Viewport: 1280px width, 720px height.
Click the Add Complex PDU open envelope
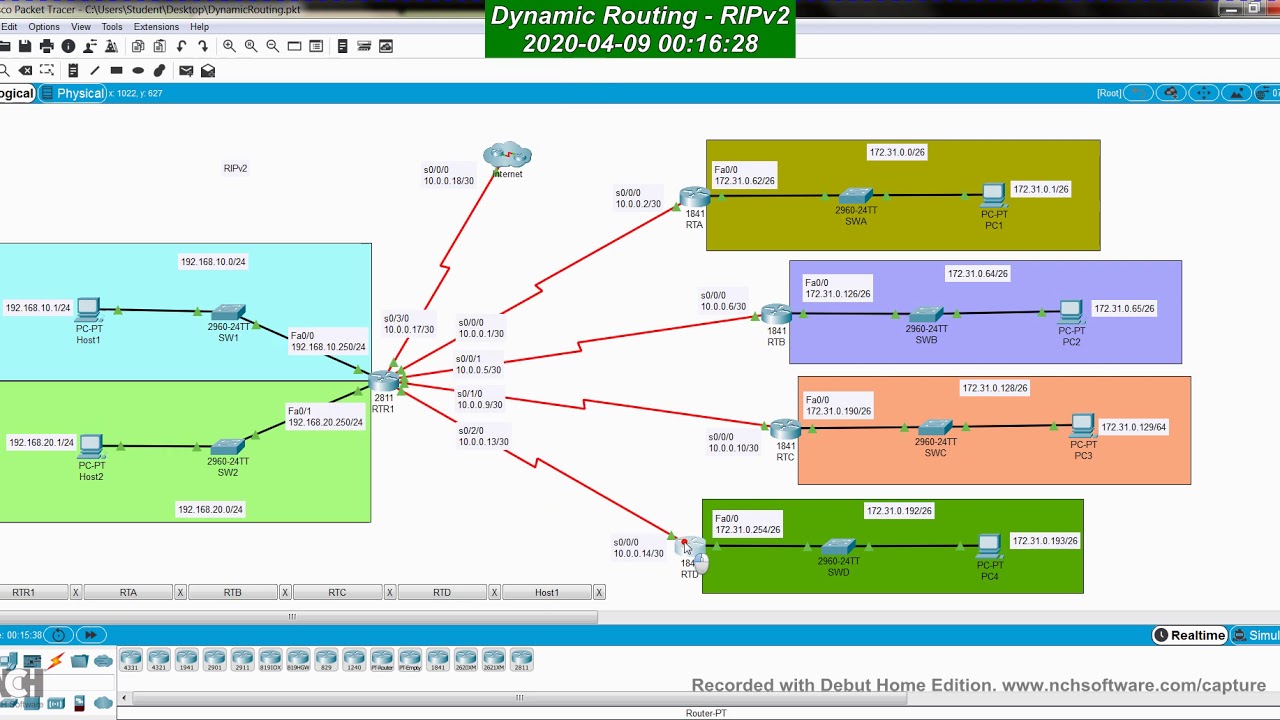point(208,71)
